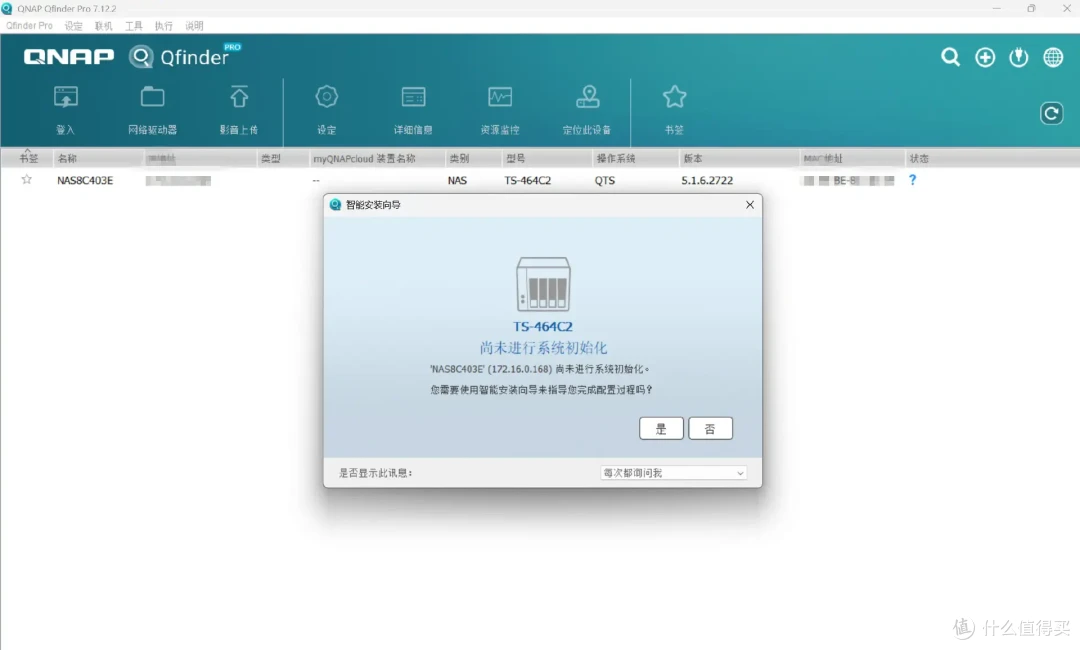The height and width of the screenshot is (650, 1080).
Task: Select the NAS8C403E device name
Action: 85,180
